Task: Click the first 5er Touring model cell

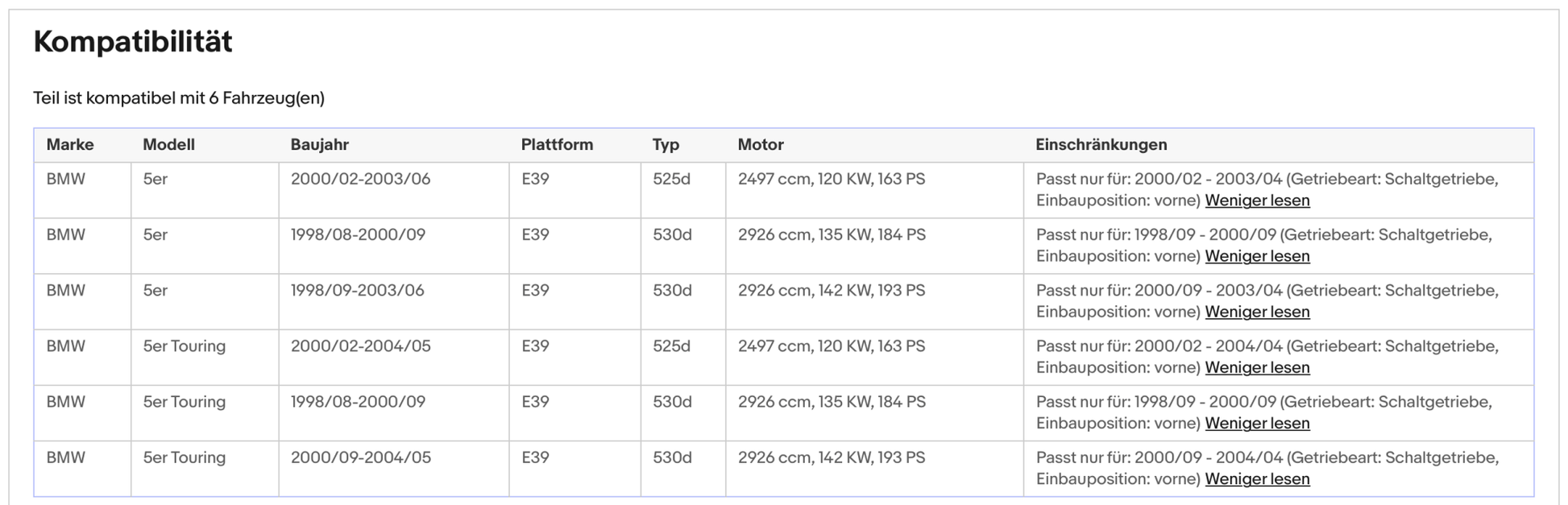Action: coord(184,346)
